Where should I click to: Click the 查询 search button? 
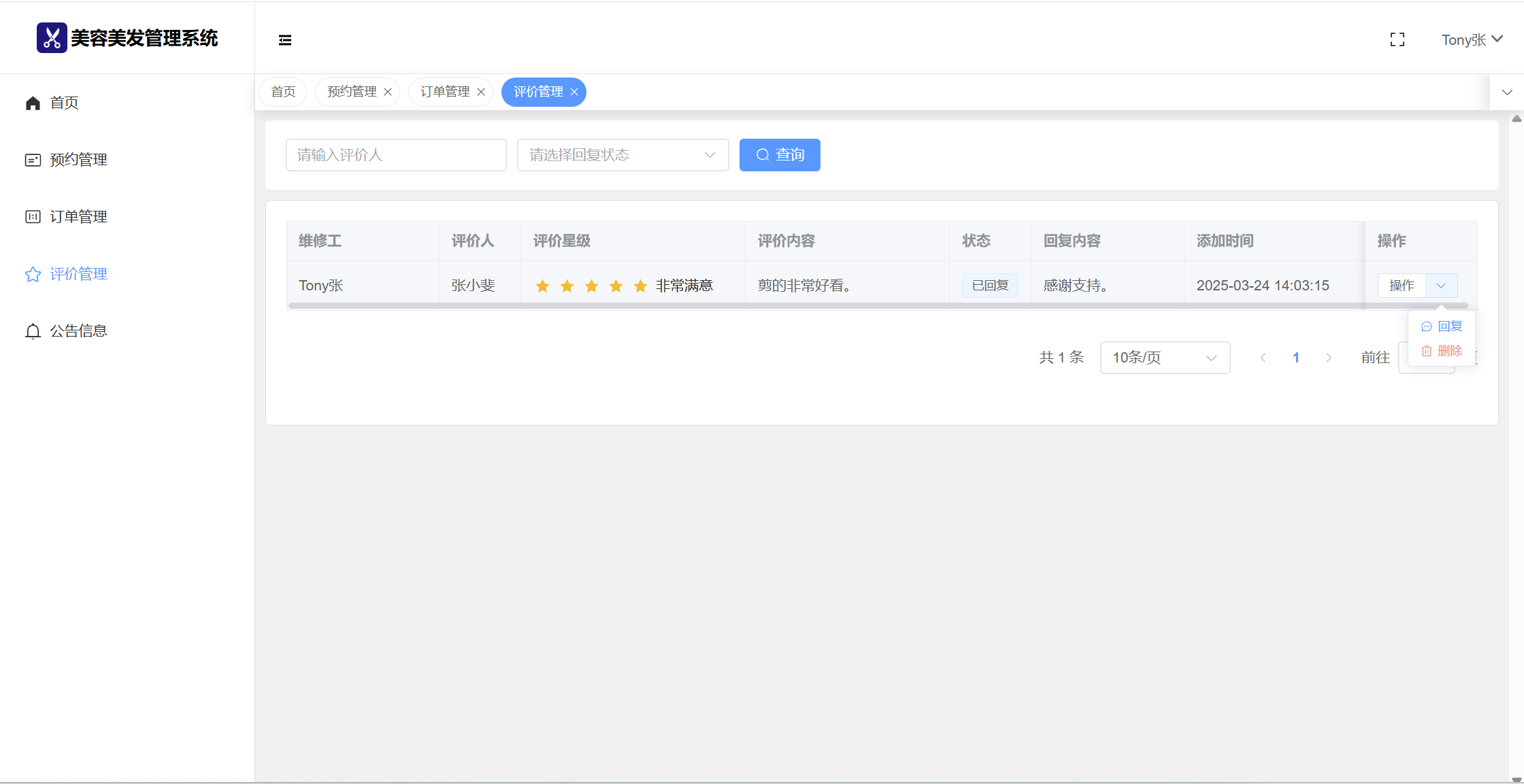pyautogui.click(x=780, y=155)
